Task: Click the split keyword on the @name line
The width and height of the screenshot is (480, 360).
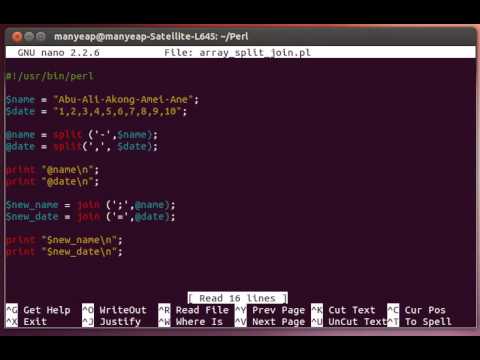Action: 67,135
